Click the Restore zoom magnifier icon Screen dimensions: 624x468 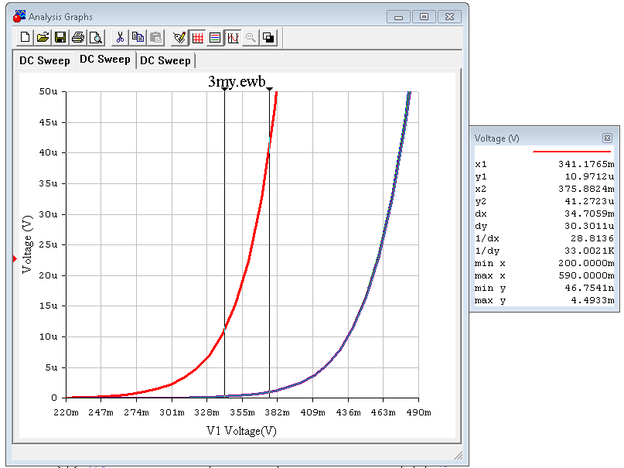[x=251, y=38]
